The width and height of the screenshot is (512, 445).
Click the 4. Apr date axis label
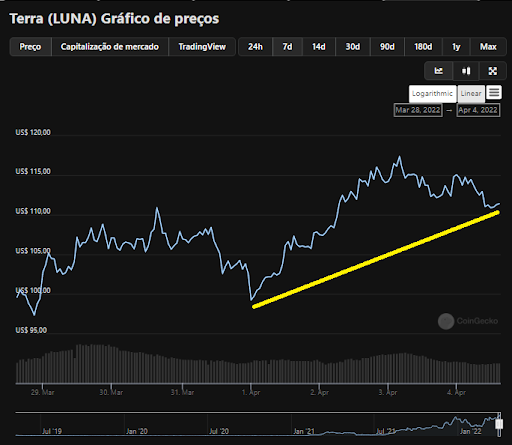[457, 392]
